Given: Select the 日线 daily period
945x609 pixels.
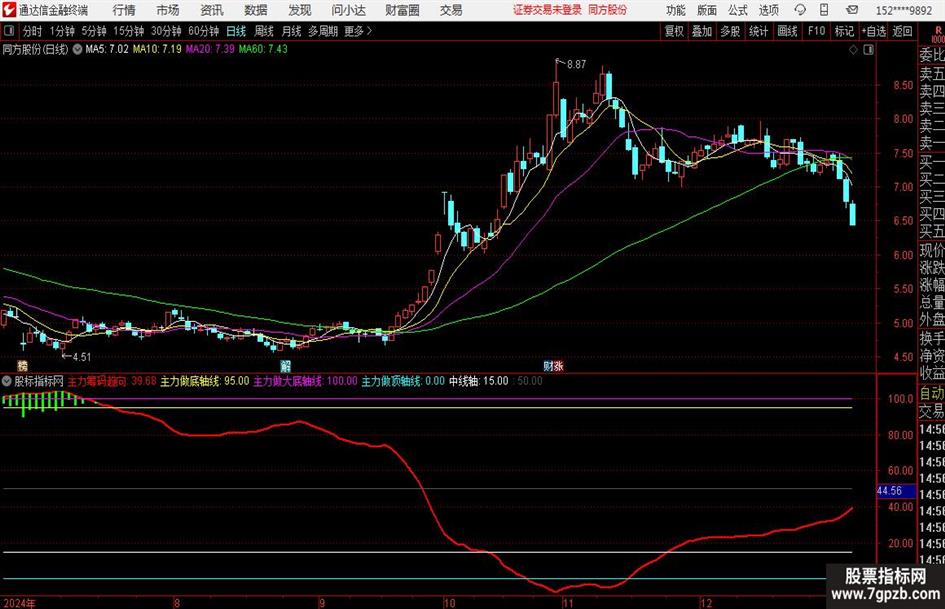Looking at the screenshot, I should (x=236, y=31).
